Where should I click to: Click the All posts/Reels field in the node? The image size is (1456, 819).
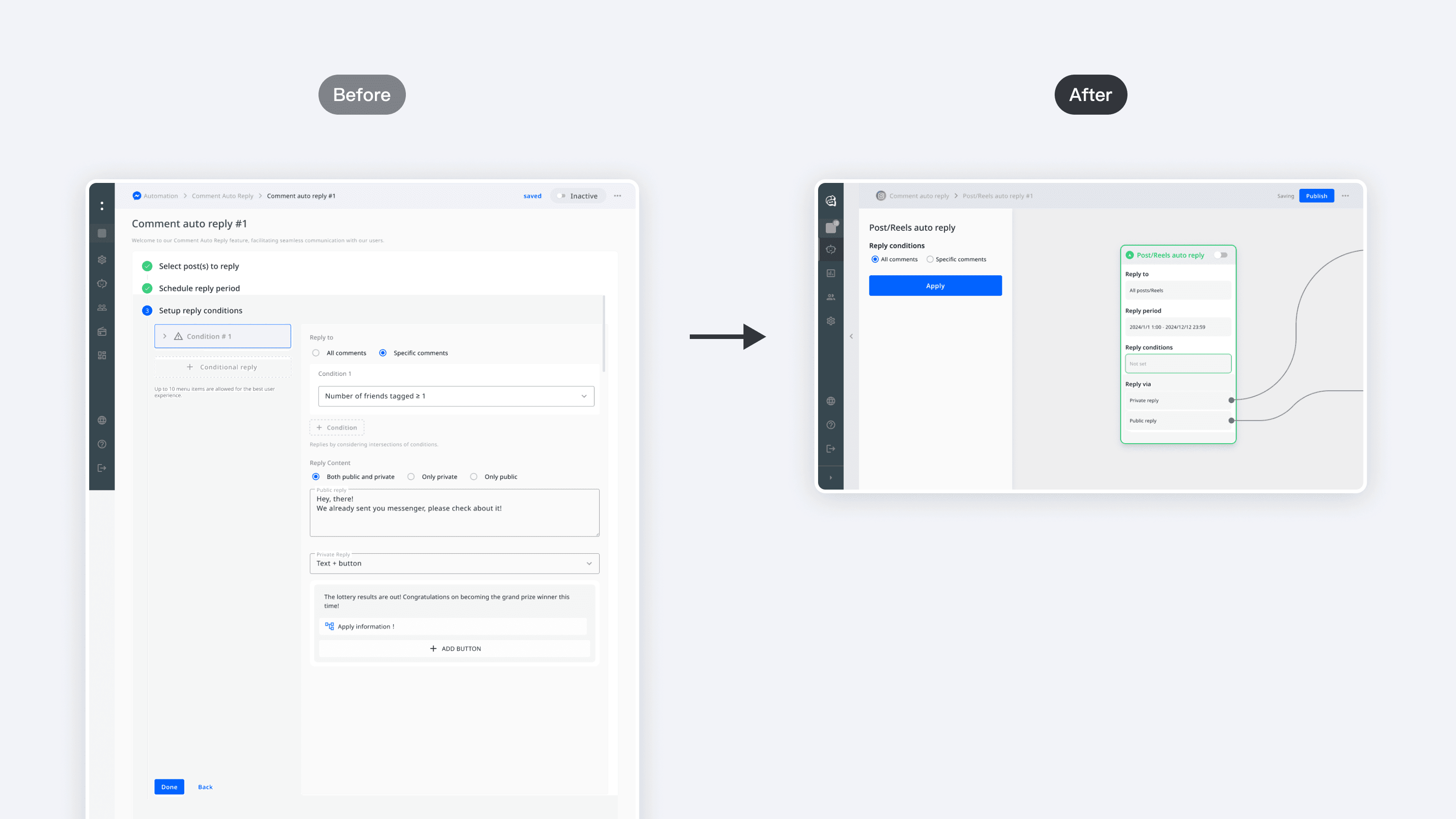click(1178, 291)
